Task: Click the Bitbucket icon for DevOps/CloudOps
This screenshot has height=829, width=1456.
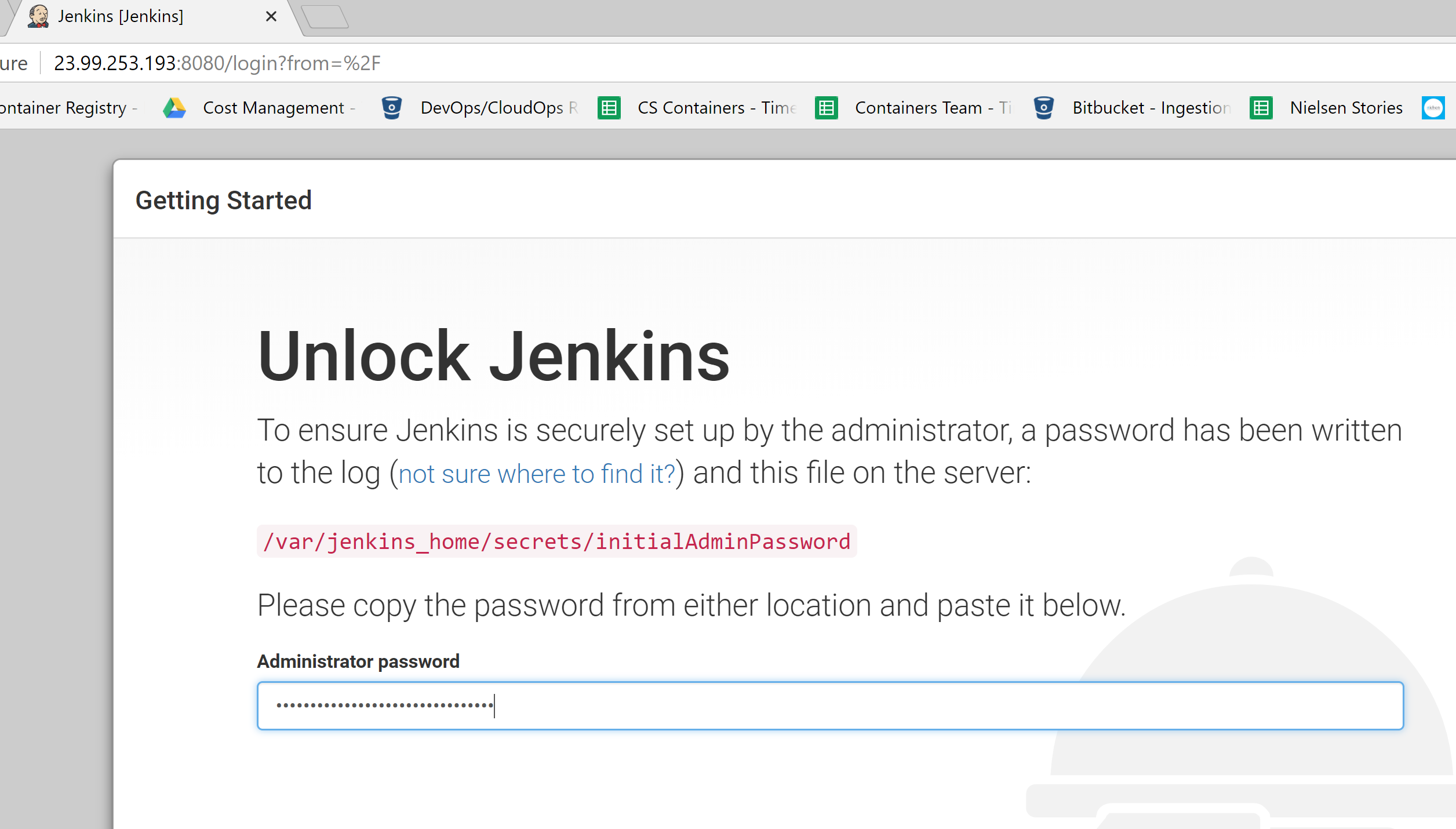Action: pyautogui.click(x=392, y=108)
